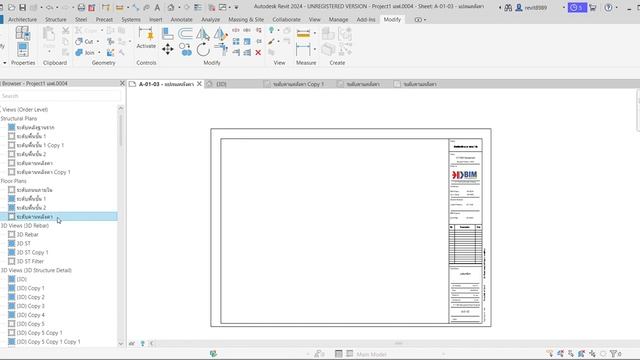Click the Project Browser Search field
The height and width of the screenshot is (360, 640).
click(x=60, y=96)
